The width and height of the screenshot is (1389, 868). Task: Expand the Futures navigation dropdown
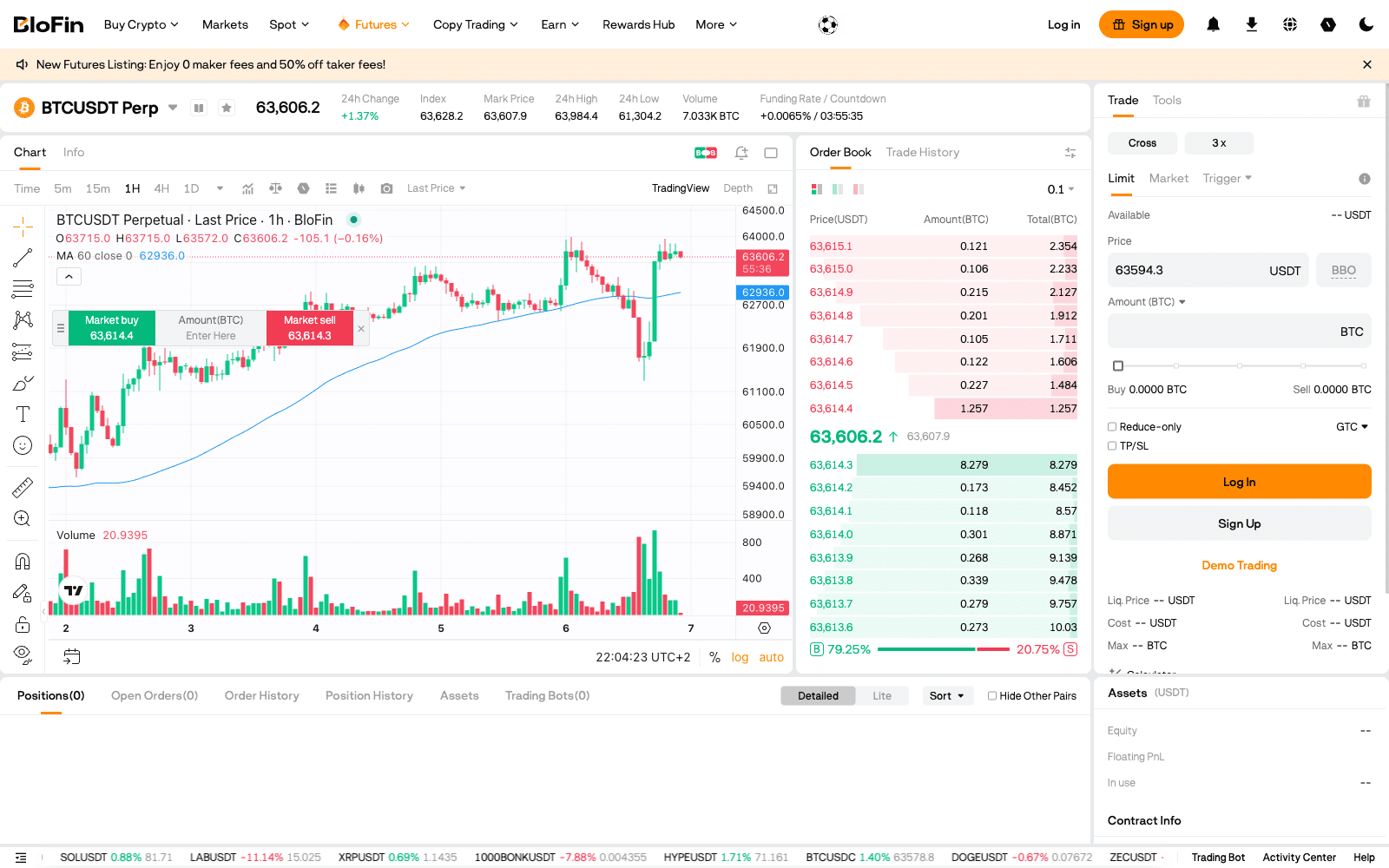[x=373, y=24]
